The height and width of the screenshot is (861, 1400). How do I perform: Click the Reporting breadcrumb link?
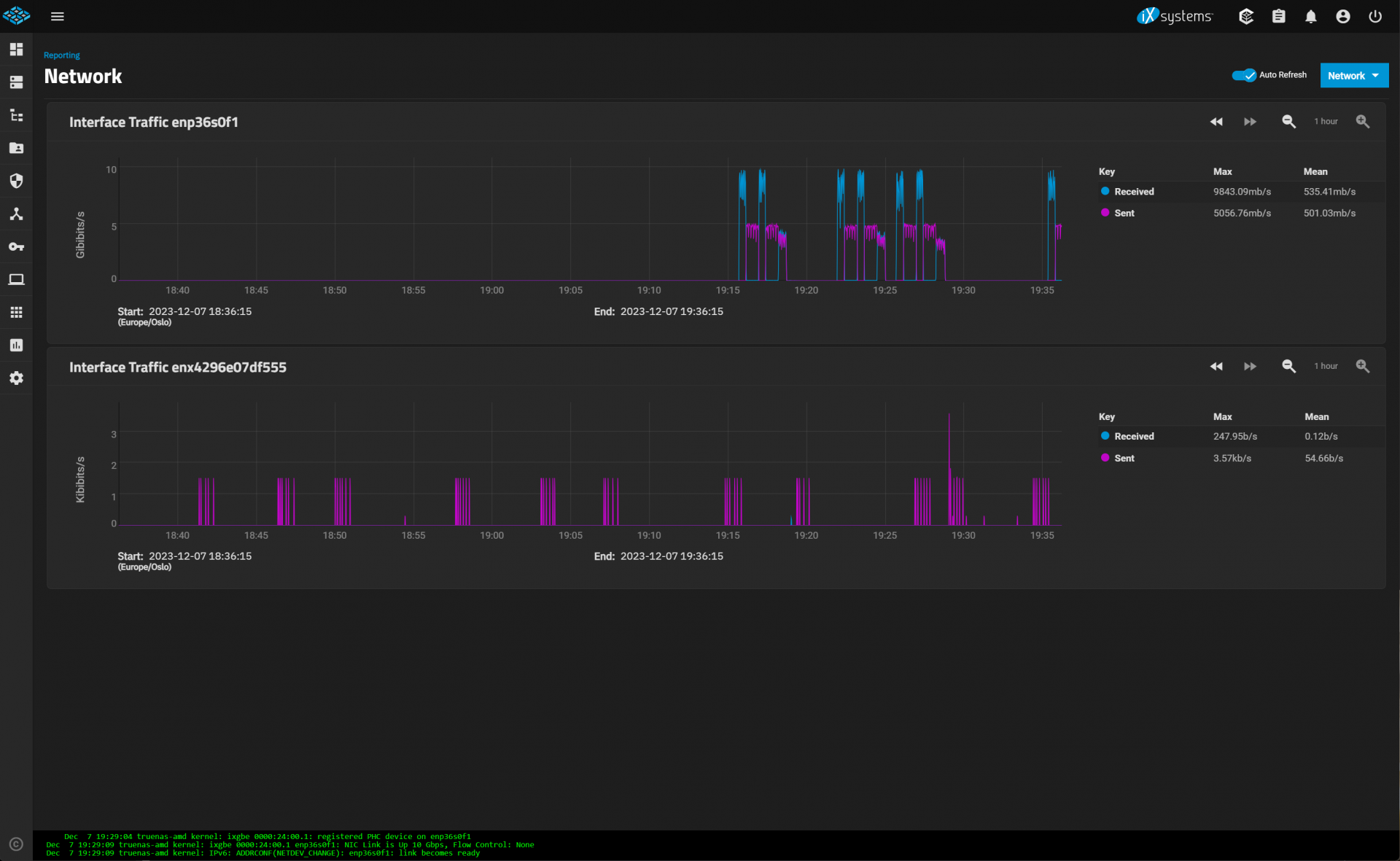[62, 55]
